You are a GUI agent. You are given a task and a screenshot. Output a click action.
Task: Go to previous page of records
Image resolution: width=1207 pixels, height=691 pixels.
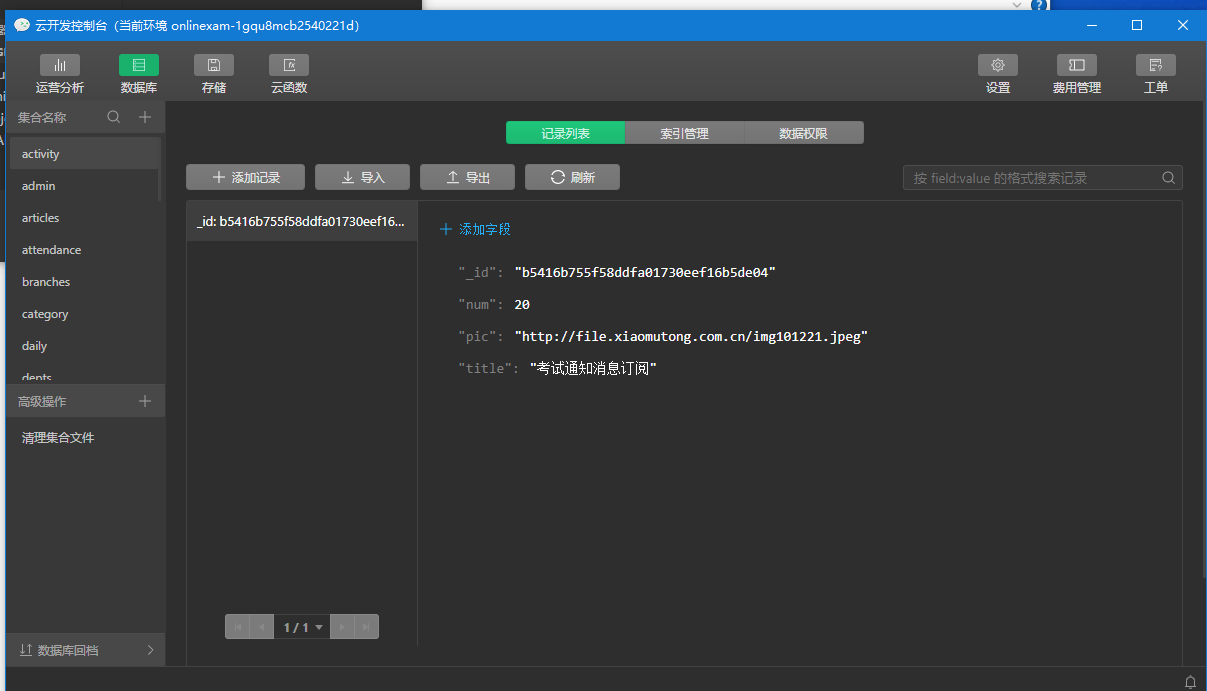click(262, 627)
